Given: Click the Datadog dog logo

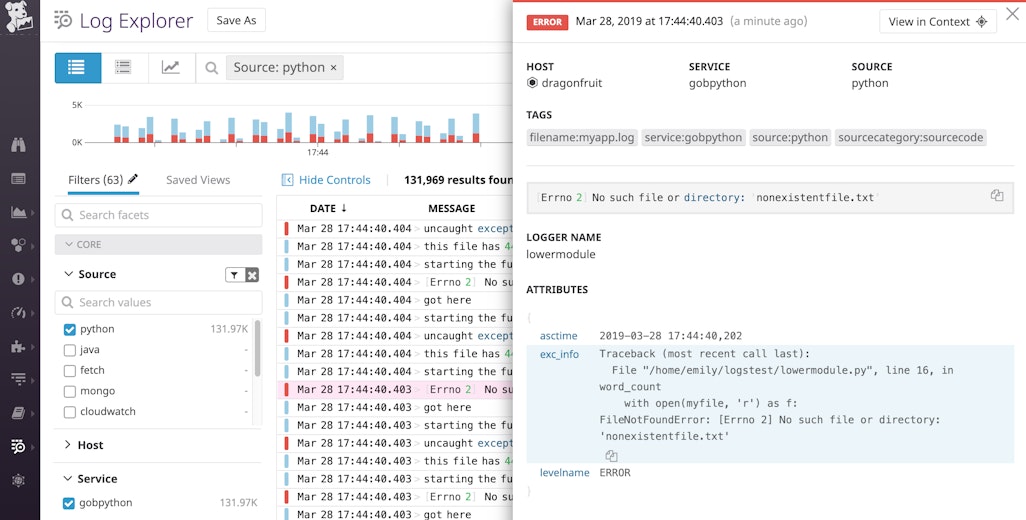Looking at the screenshot, I should [19, 18].
